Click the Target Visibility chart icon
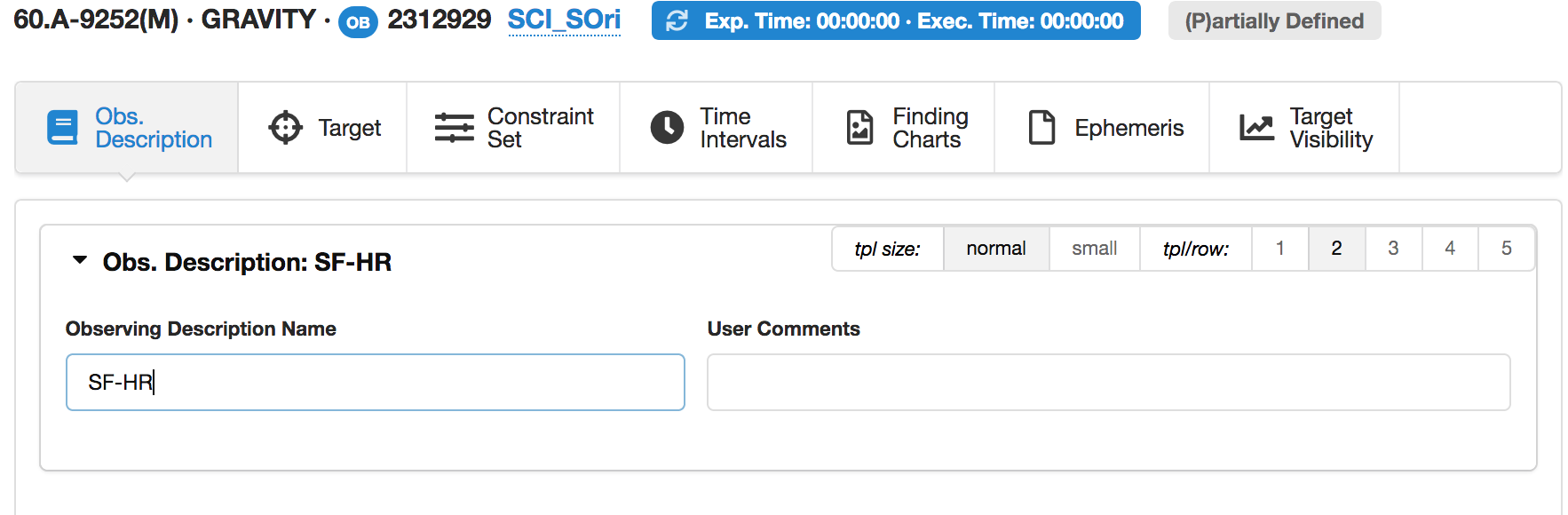The image size is (1568, 515). [1256, 128]
